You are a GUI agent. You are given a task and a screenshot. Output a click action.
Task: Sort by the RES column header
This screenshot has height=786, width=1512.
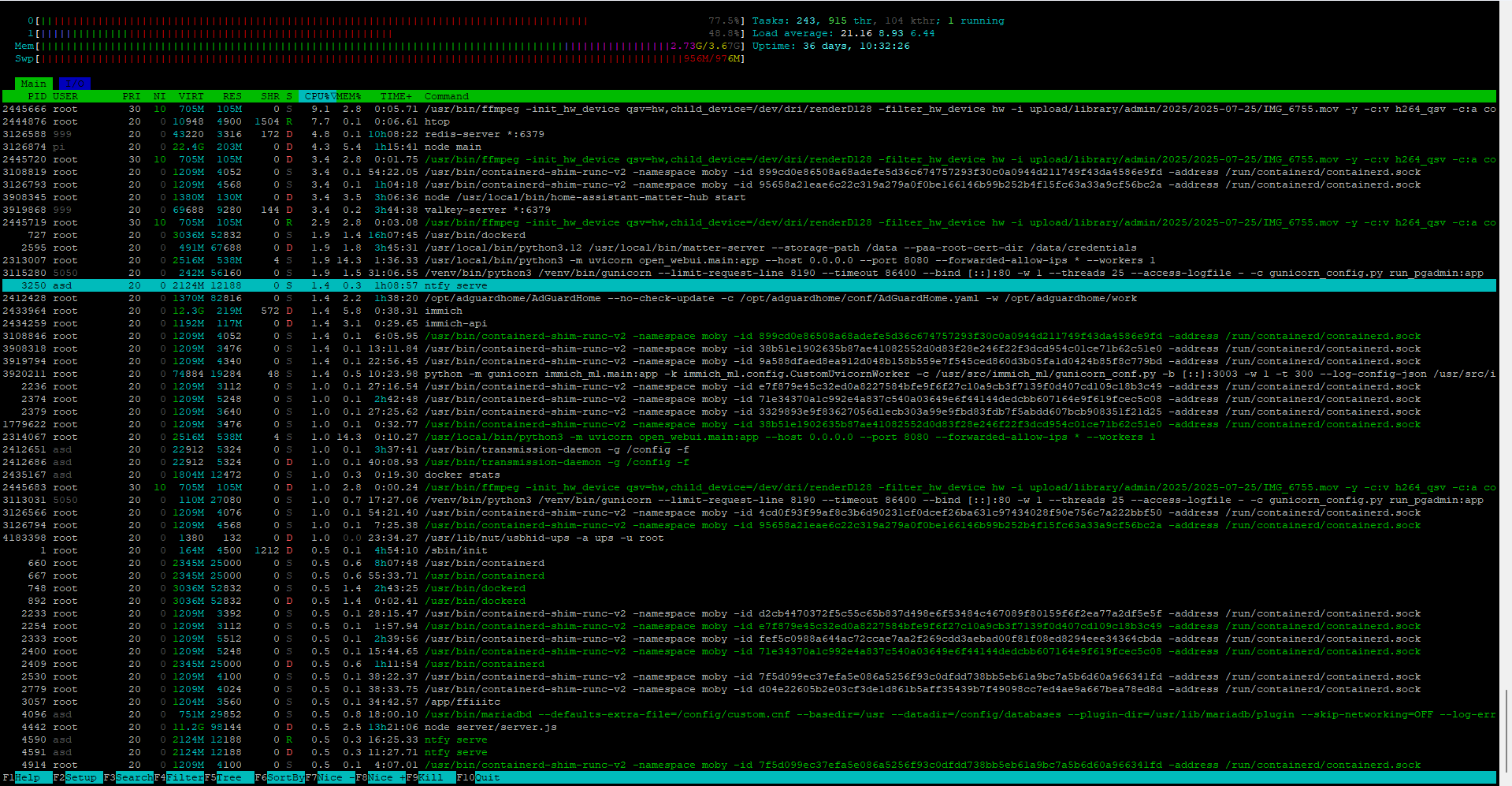[x=232, y=96]
